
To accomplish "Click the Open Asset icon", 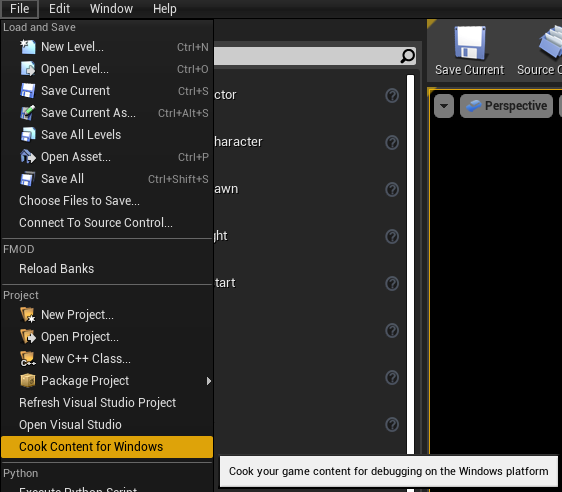I will click(28, 157).
